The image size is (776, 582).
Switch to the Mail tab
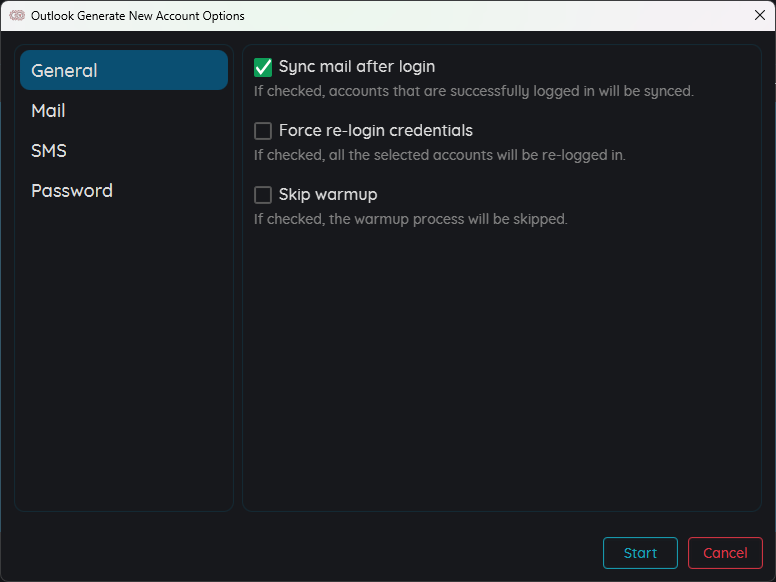point(124,110)
